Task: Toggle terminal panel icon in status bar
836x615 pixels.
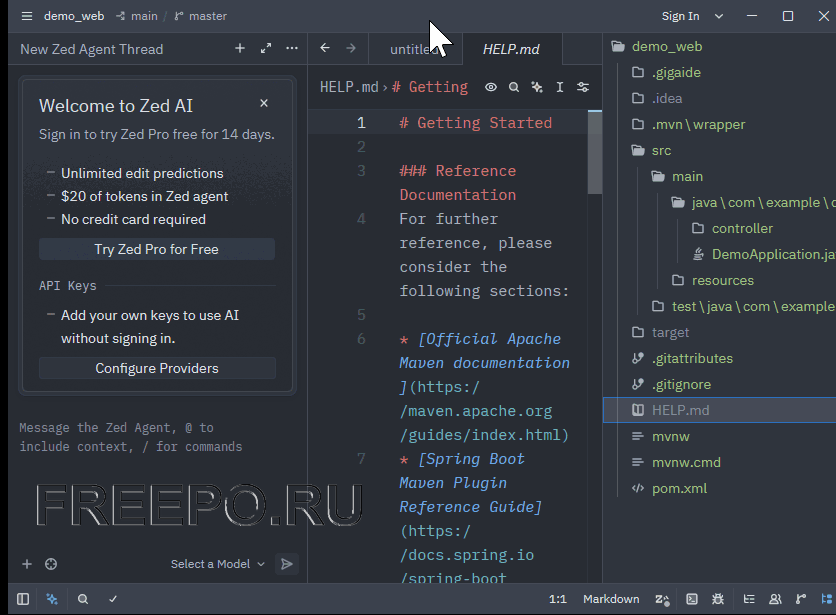Action: [692, 599]
